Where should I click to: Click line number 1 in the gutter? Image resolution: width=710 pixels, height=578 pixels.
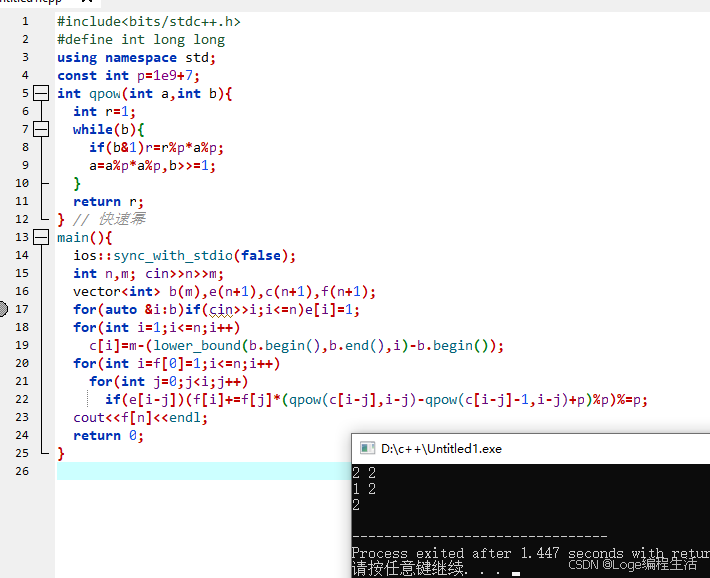24,21
